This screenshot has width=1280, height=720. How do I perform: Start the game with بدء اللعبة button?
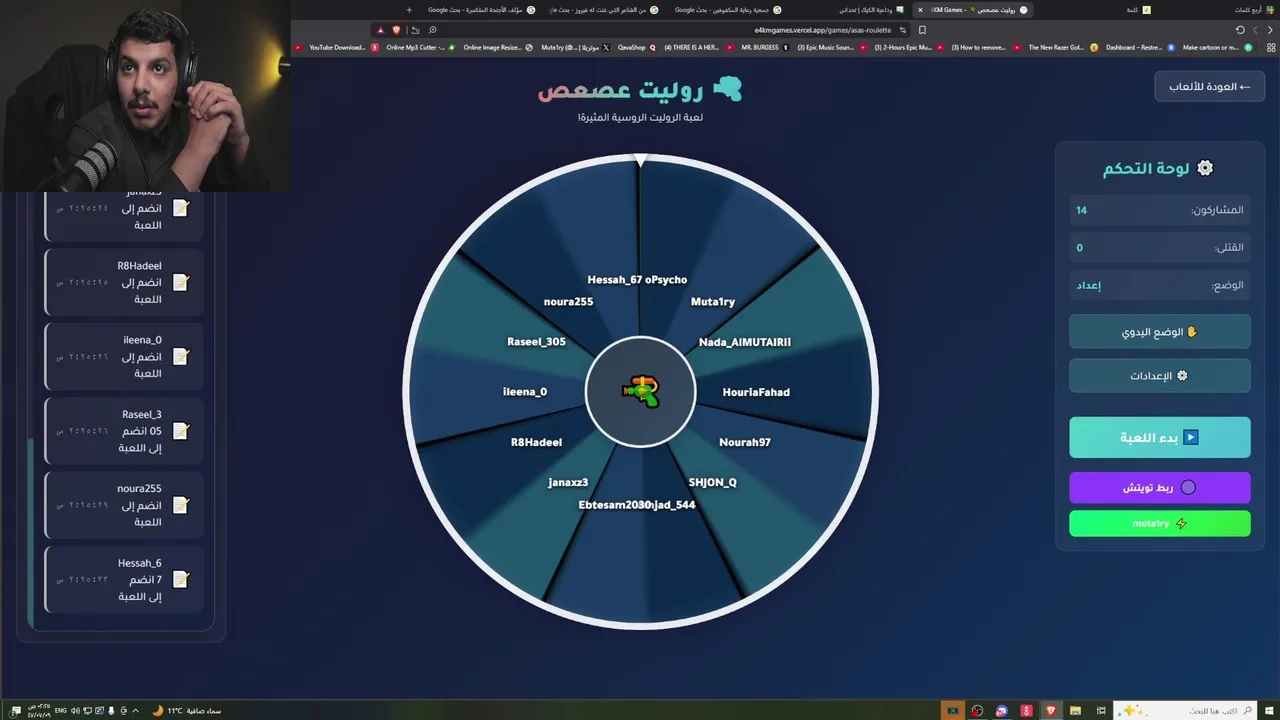tap(1160, 437)
